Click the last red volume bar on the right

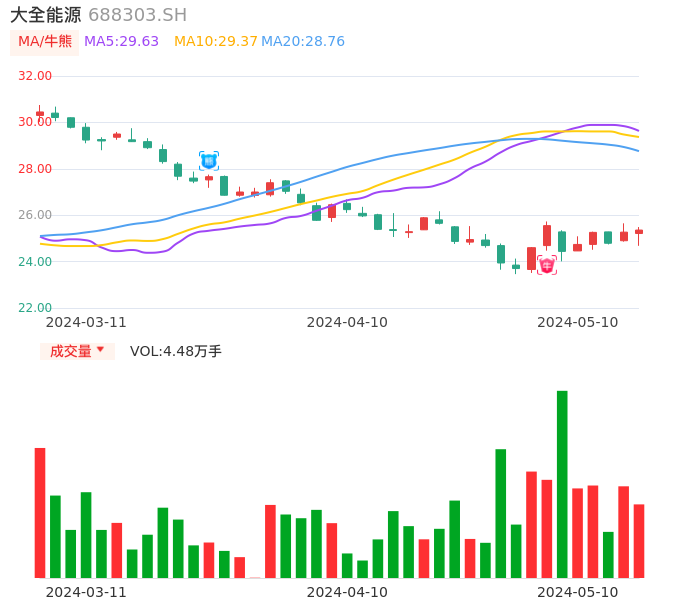(x=639, y=540)
